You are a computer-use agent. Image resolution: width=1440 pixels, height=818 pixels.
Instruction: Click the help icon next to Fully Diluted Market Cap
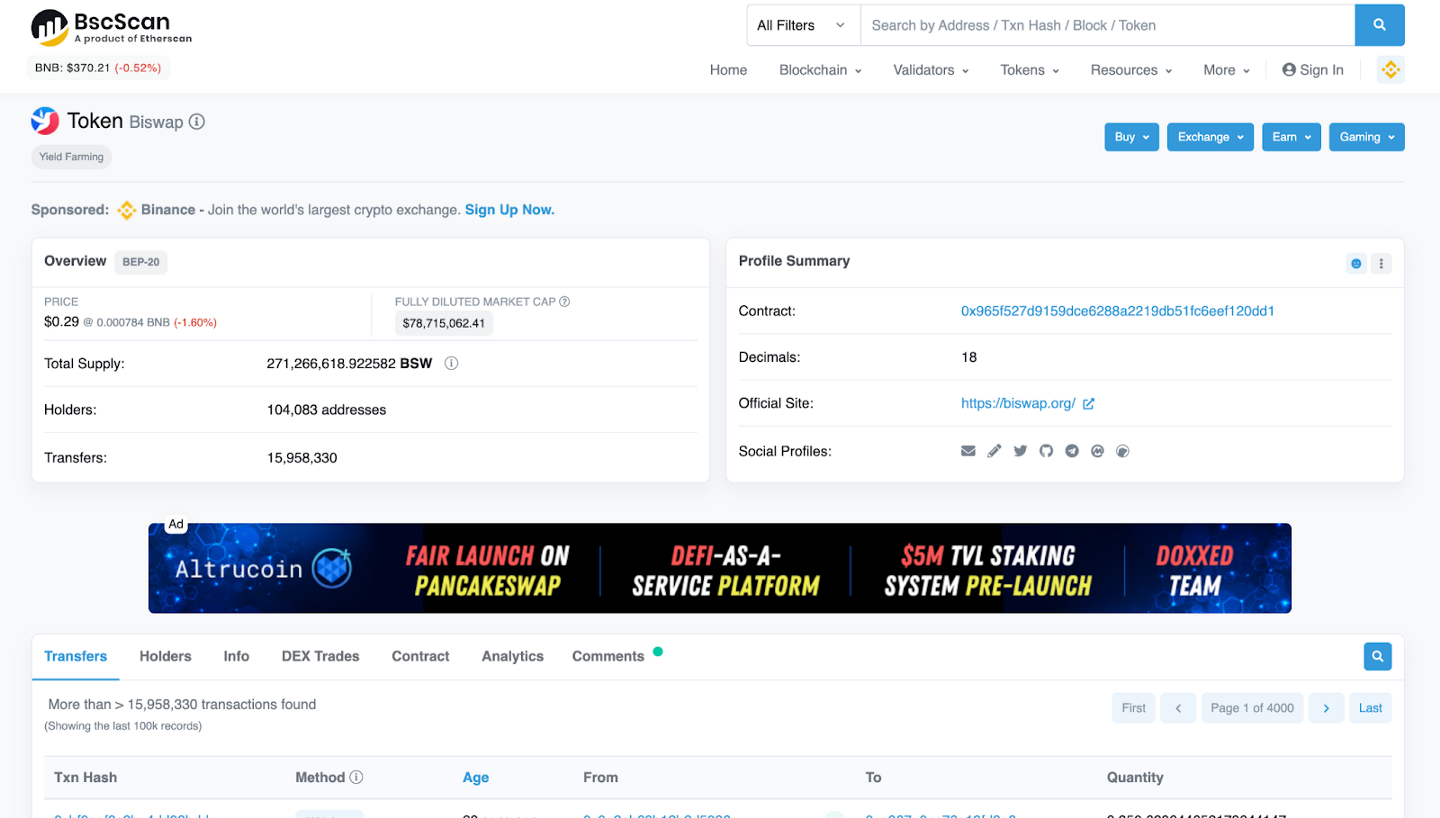click(x=565, y=301)
